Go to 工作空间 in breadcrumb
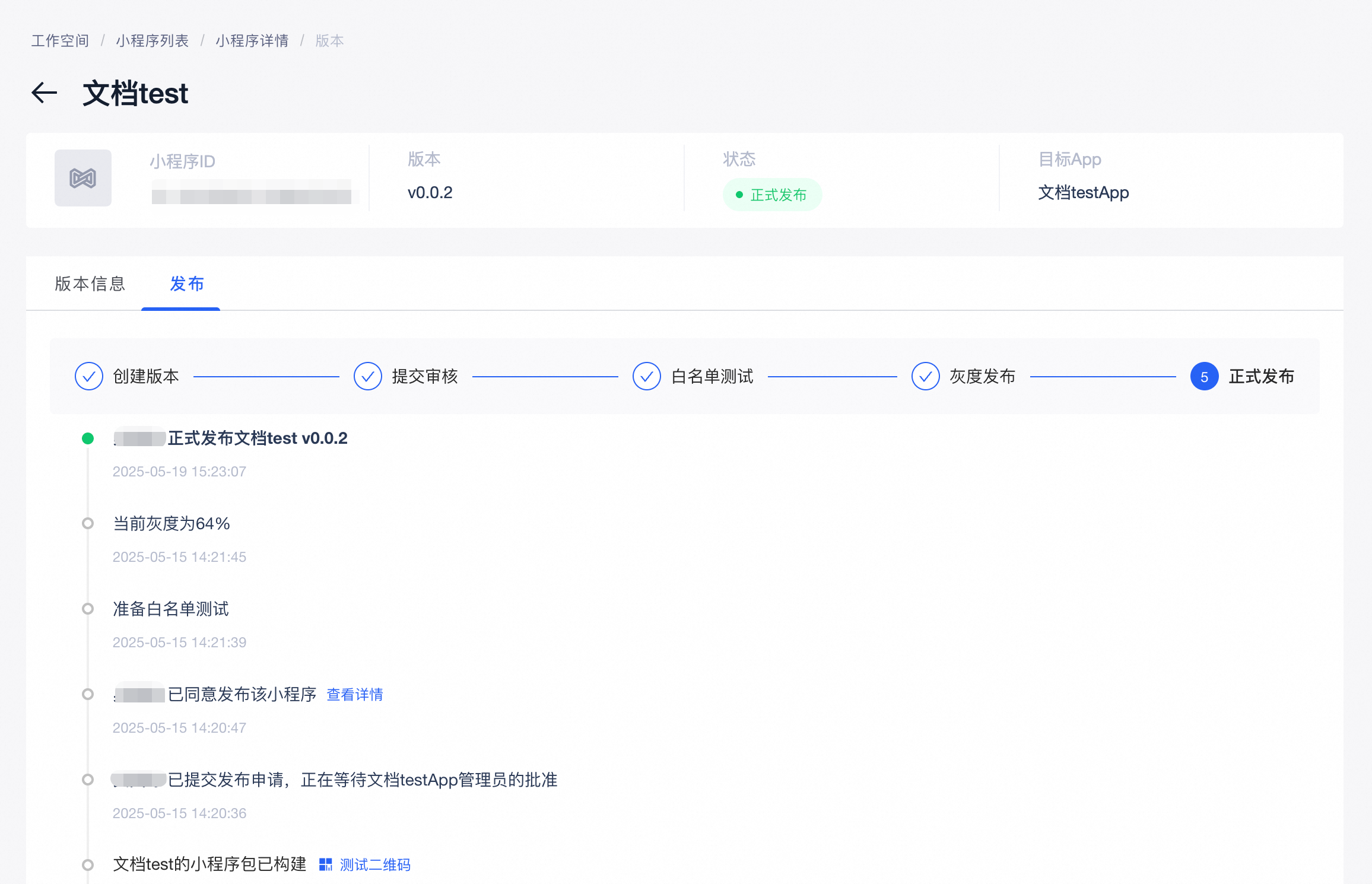 60,40
